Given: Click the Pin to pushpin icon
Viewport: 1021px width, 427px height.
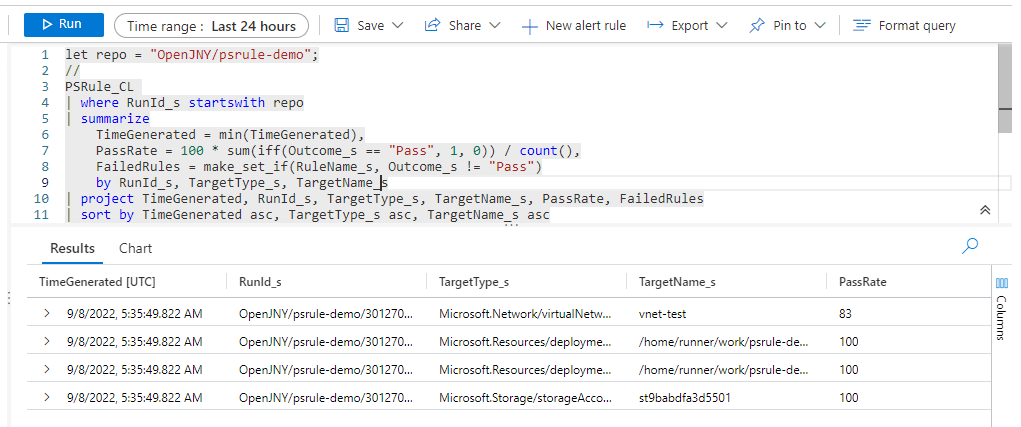Looking at the screenshot, I should pyautogui.click(x=757, y=26).
